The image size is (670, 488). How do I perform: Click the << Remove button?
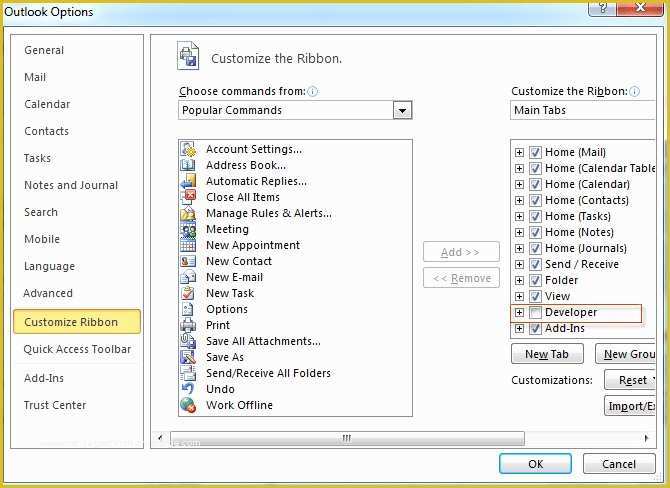(x=461, y=278)
